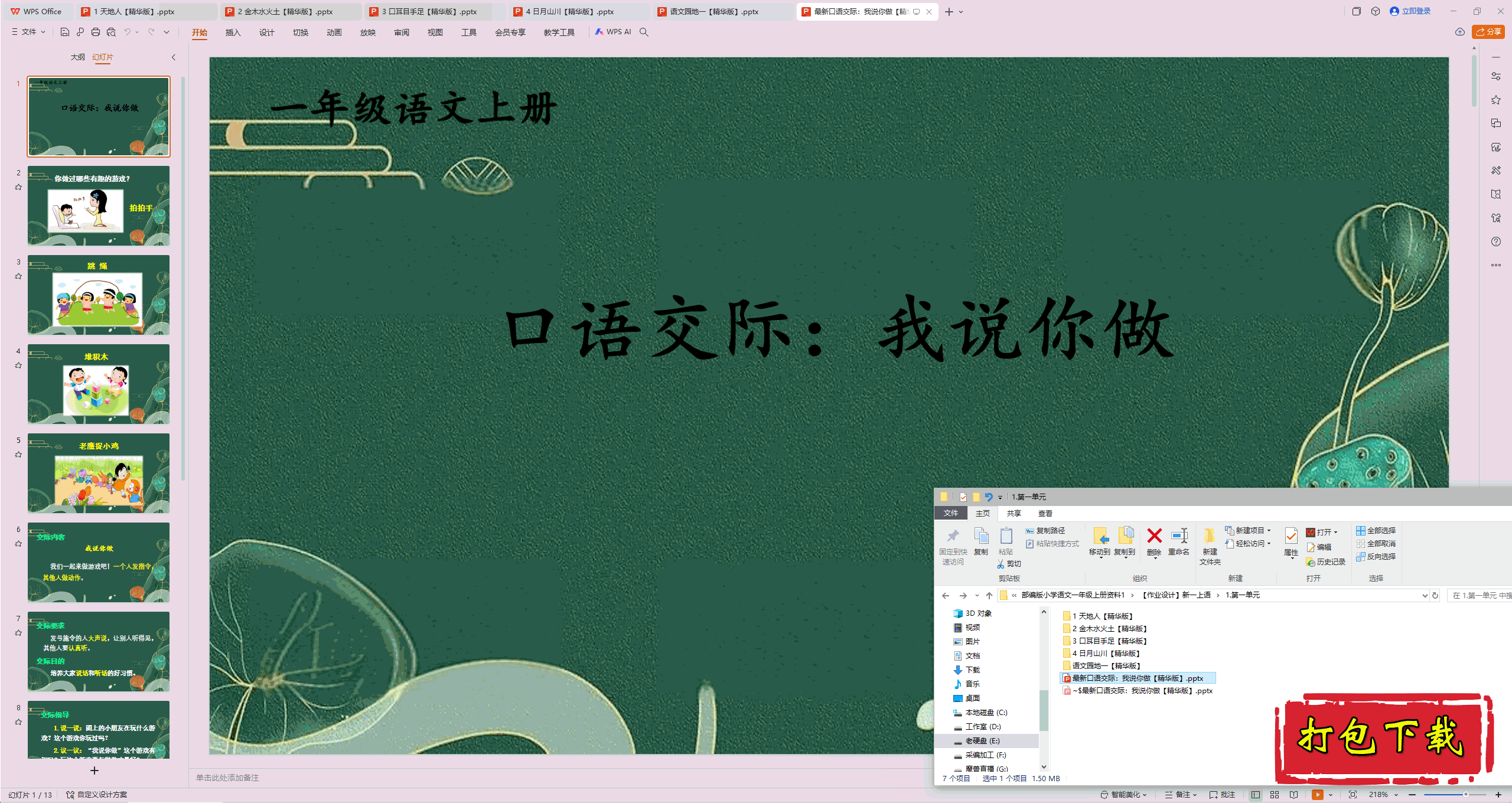Toggle 备注 notes pane in status bar
The width and height of the screenshot is (1512, 803).
[1181, 795]
